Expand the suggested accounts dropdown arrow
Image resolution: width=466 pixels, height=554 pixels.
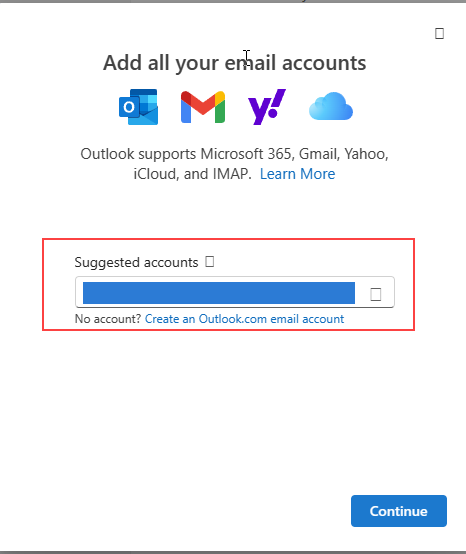click(x=376, y=294)
